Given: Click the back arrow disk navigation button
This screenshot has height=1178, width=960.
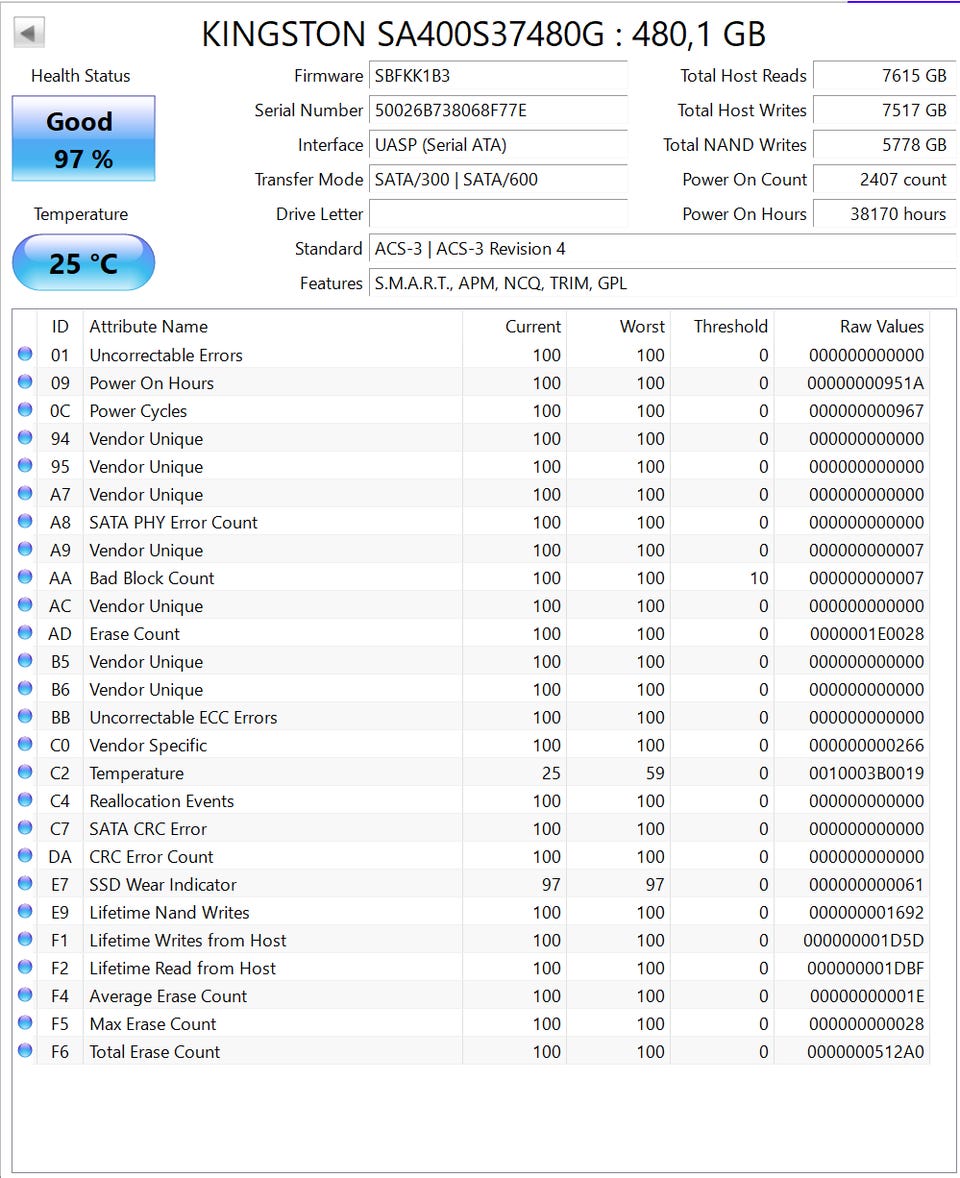Looking at the screenshot, I should point(29,33).
